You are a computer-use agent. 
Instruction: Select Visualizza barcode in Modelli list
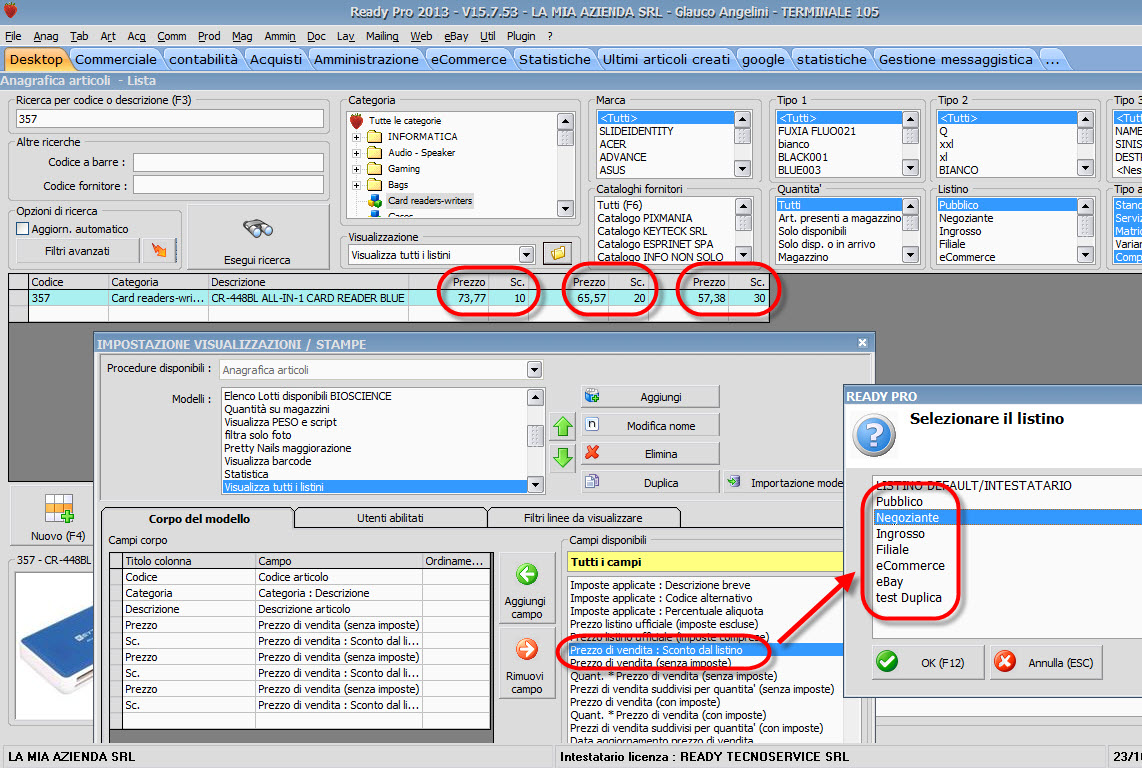click(x=267, y=461)
